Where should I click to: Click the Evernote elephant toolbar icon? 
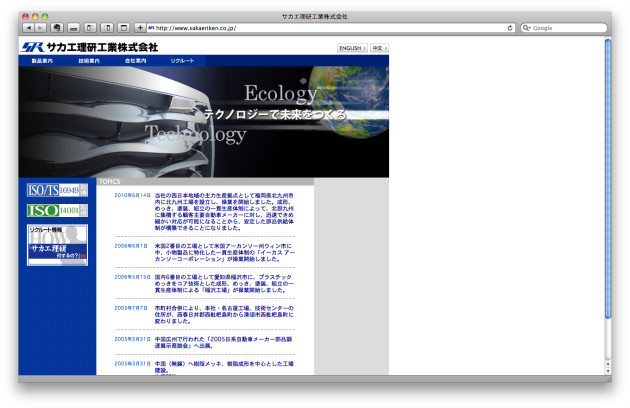click(x=57, y=28)
